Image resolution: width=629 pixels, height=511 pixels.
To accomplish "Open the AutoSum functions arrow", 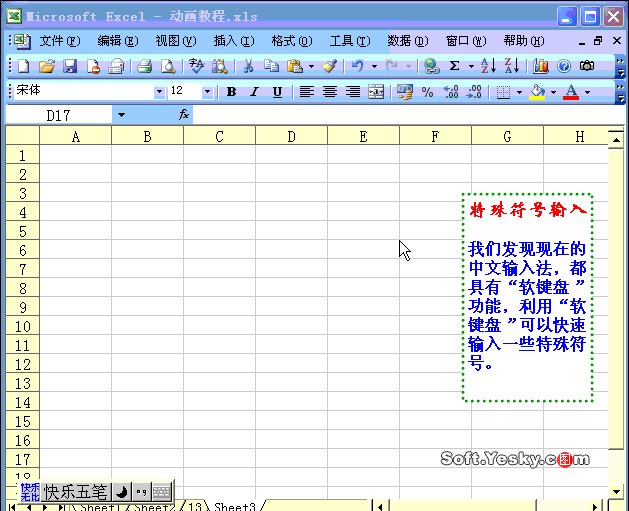I will 471,66.
